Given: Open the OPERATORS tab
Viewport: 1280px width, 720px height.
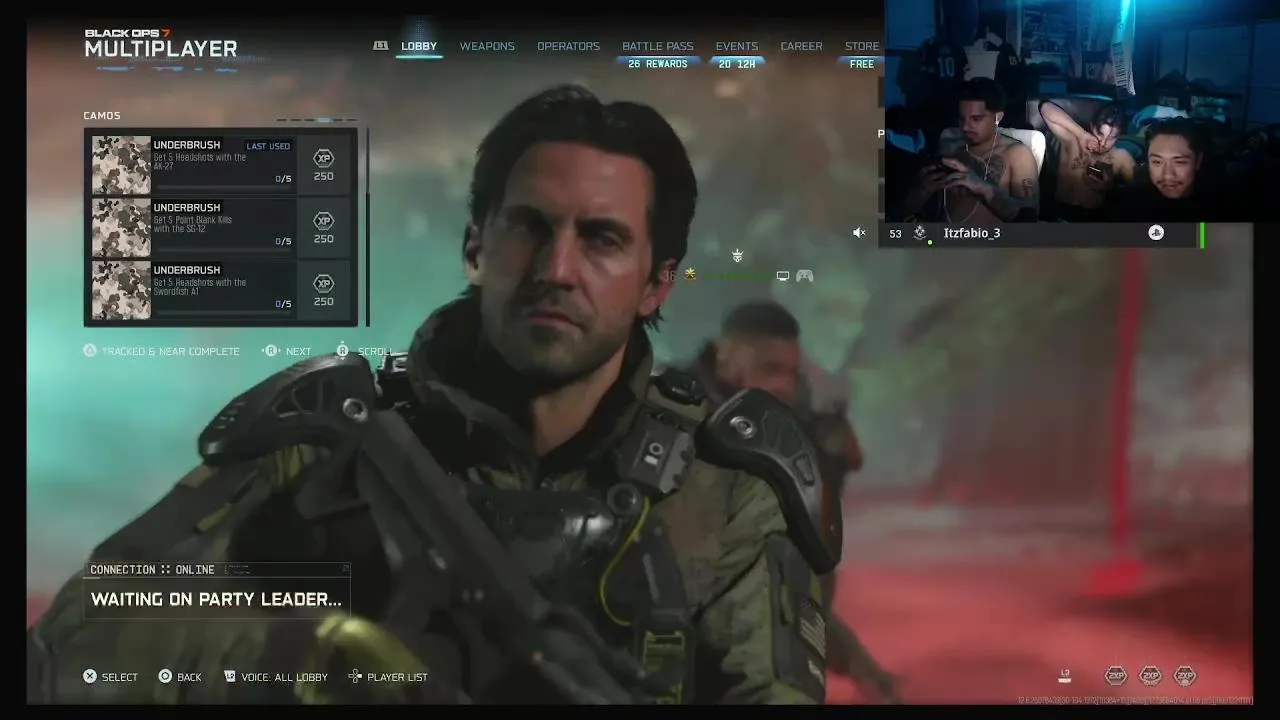Looking at the screenshot, I should 568,46.
